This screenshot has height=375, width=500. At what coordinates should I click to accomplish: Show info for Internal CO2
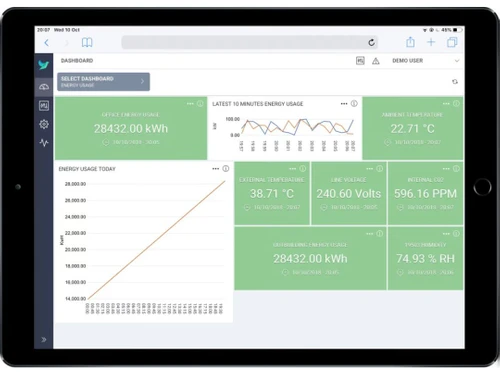pos(456,169)
